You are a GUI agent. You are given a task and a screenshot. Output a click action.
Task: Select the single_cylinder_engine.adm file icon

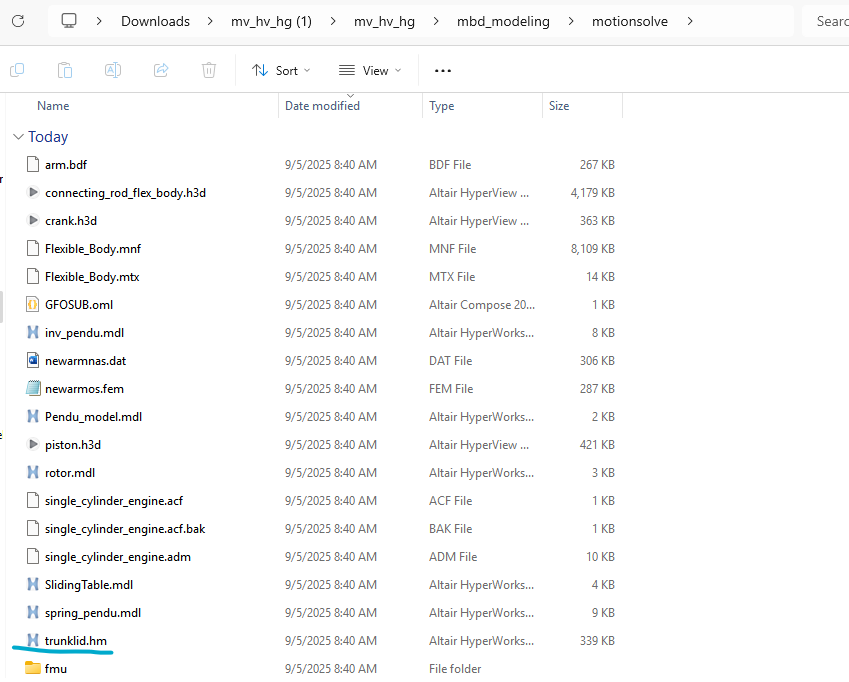point(33,556)
